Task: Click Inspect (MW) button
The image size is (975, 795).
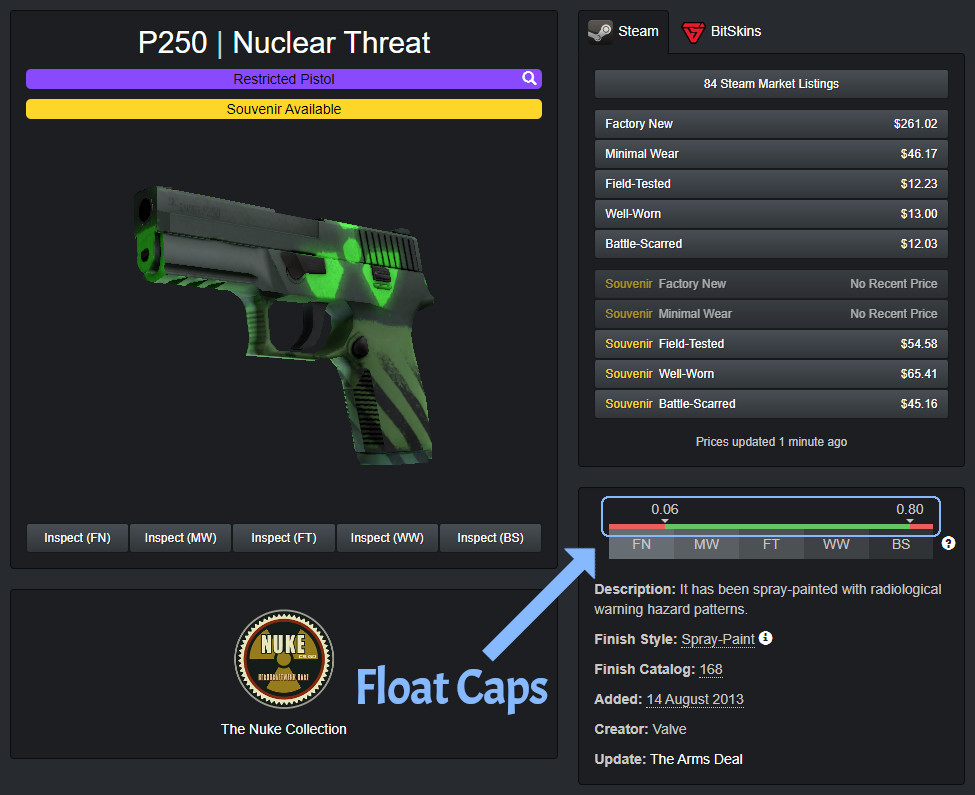Action: click(x=180, y=538)
